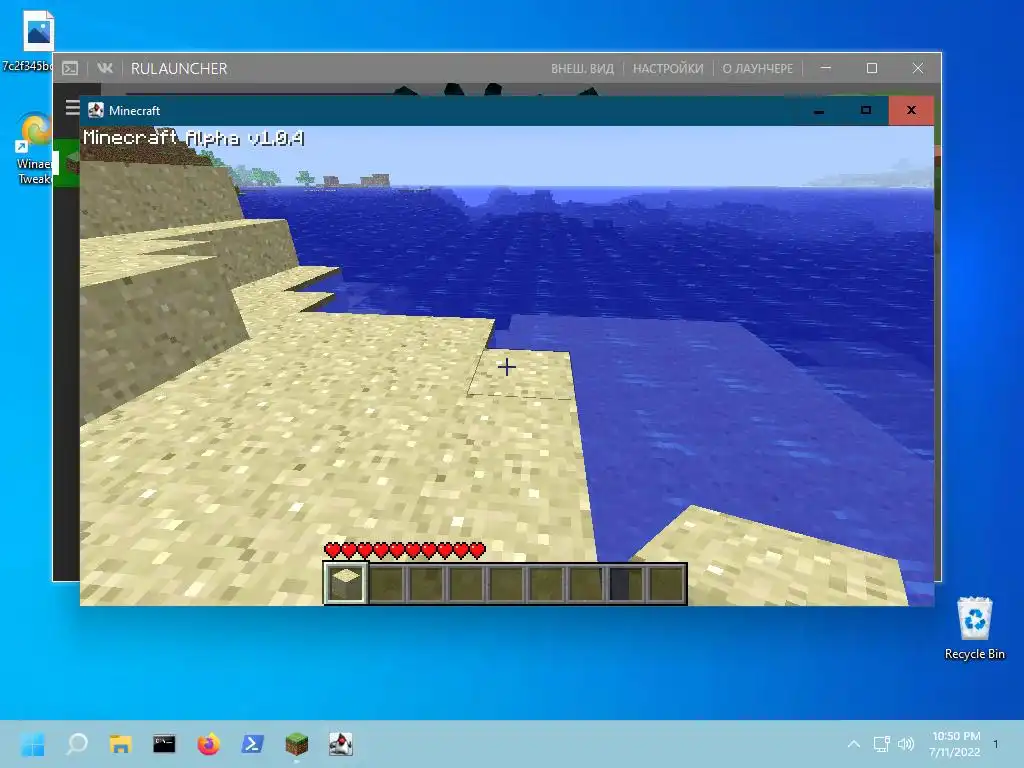Open File Explorer from the taskbar

121,744
